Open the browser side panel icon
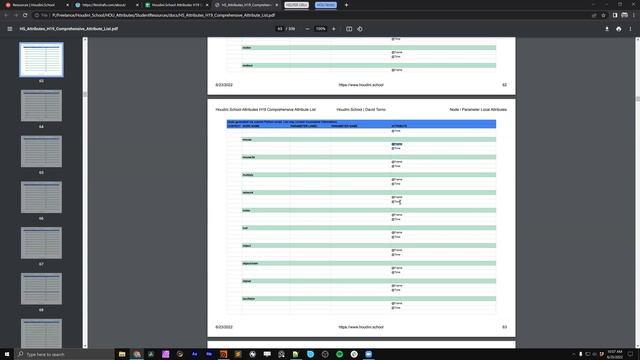Image resolution: width=640 pixels, height=360 pixels. pos(615,15)
